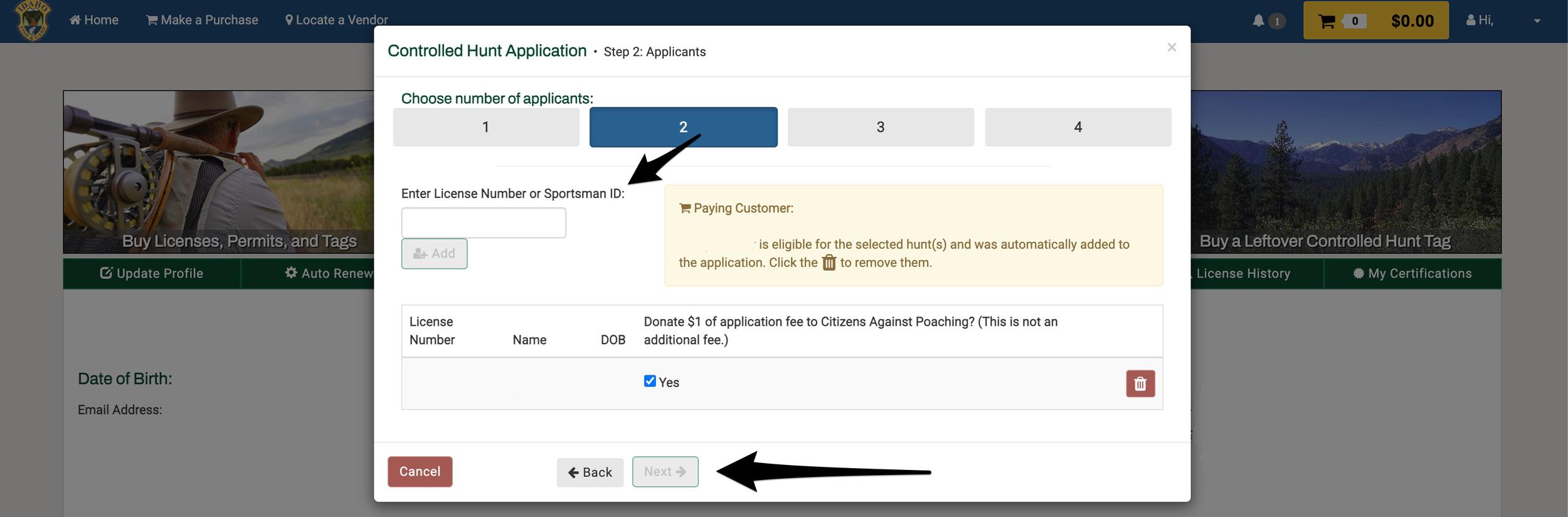
Task: Close the Controlled Hunt Application dialog
Action: (1172, 47)
